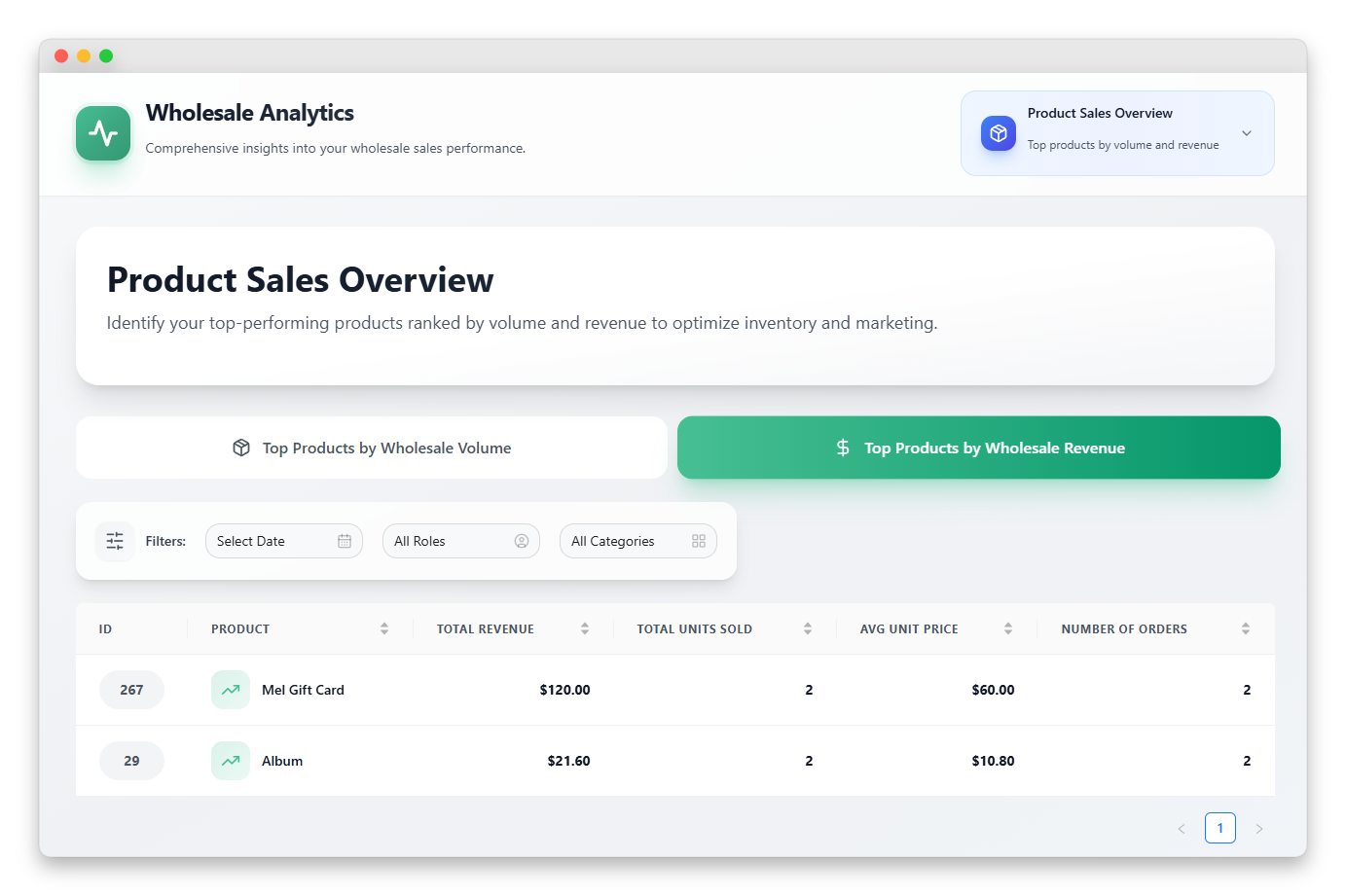Switch to Top Products by Wholesale Volume tab
Screen dimensions: 1346x896
click(x=372, y=448)
